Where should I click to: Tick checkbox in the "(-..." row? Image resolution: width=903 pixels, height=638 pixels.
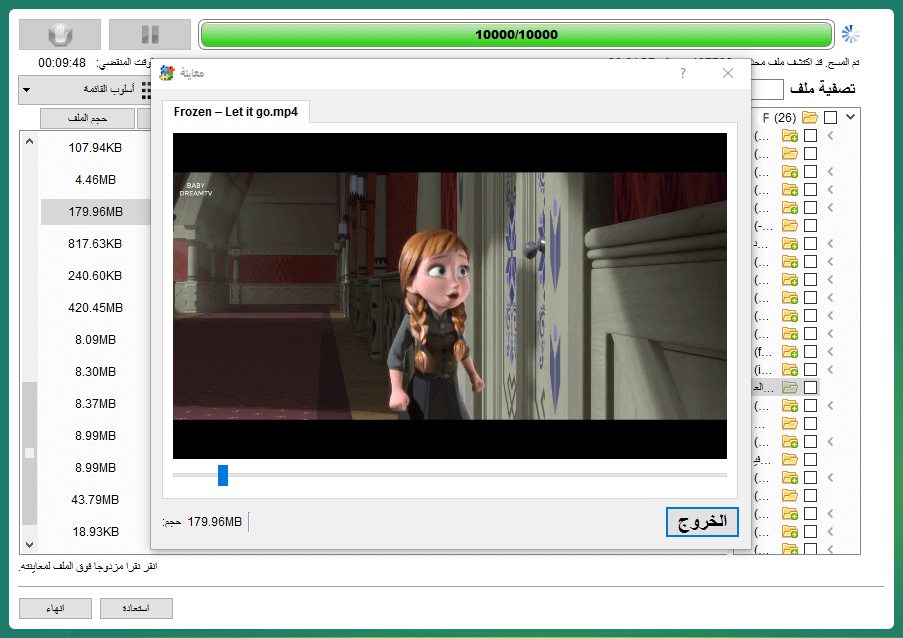tap(810, 226)
